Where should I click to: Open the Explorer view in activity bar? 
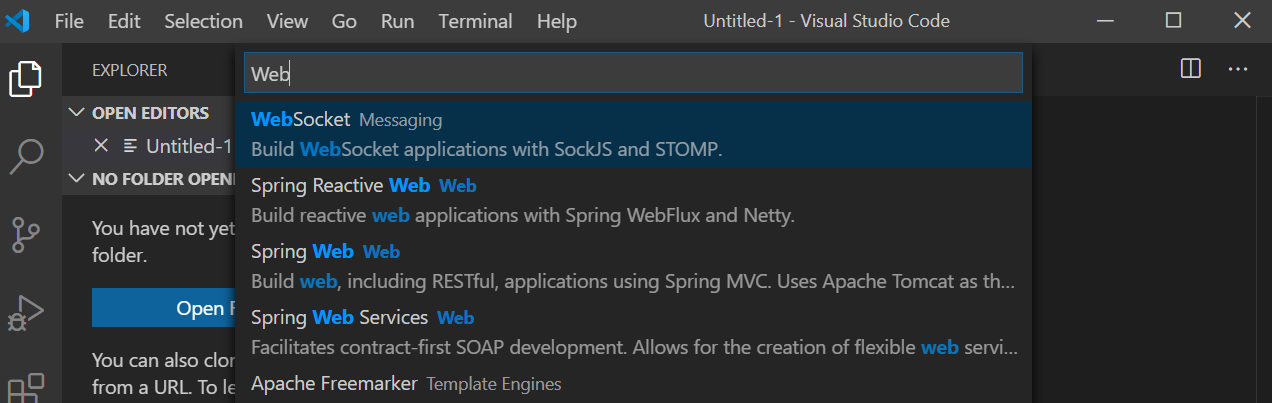click(27, 78)
